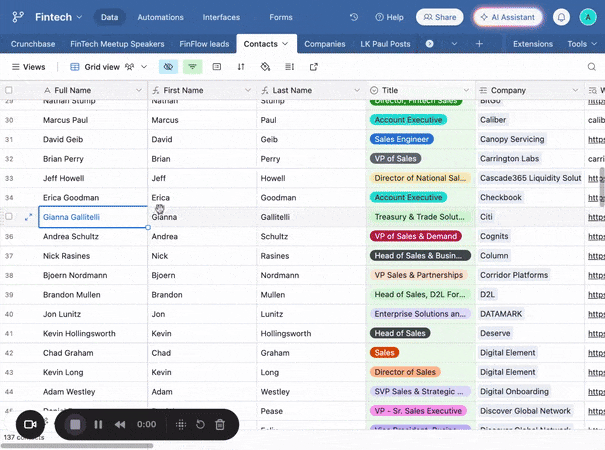Open the FinFlow leads table
Screen dimensions: 605x450
tap(204, 44)
